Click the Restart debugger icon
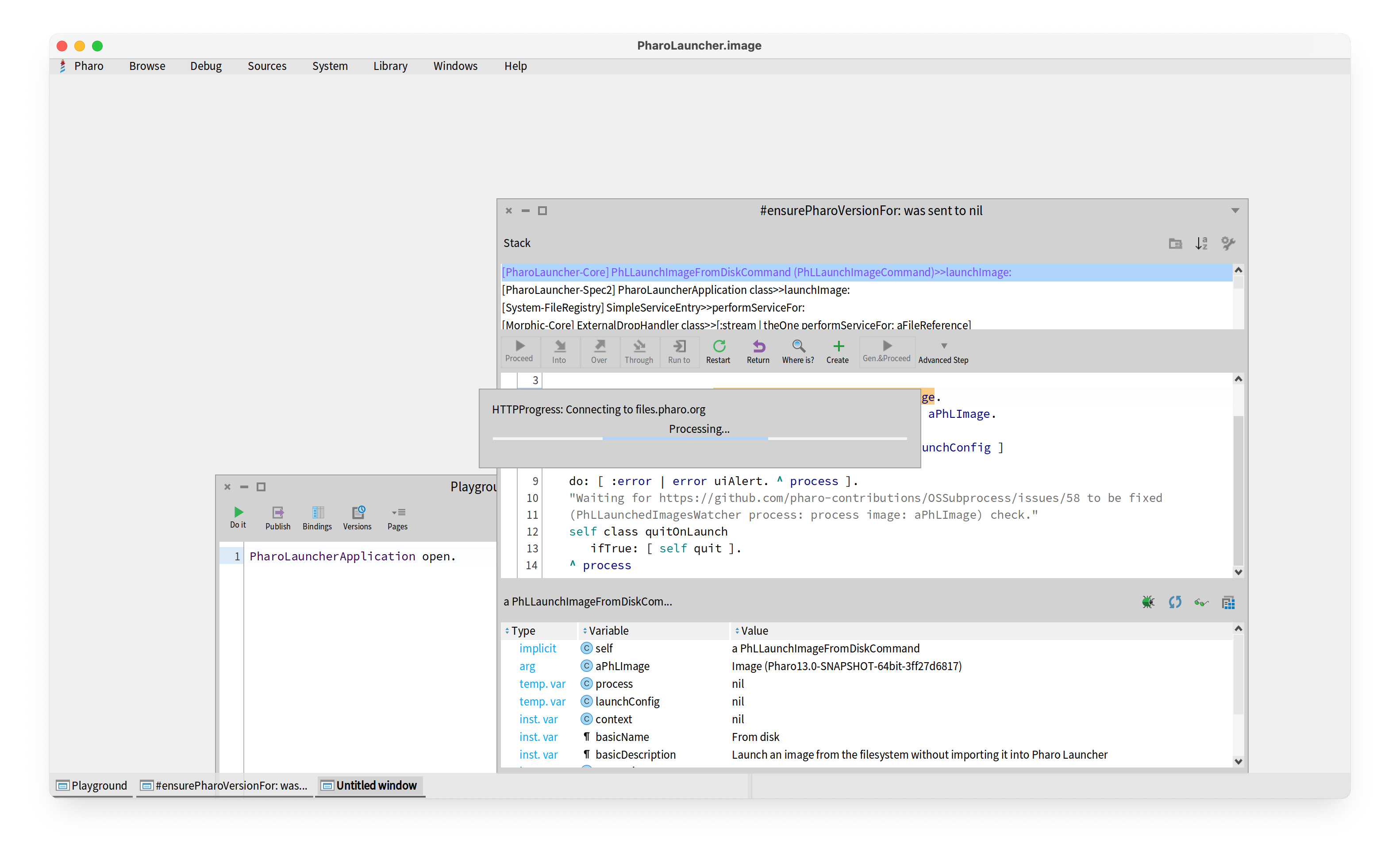The width and height of the screenshot is (1400, 864). pos(719,347)
